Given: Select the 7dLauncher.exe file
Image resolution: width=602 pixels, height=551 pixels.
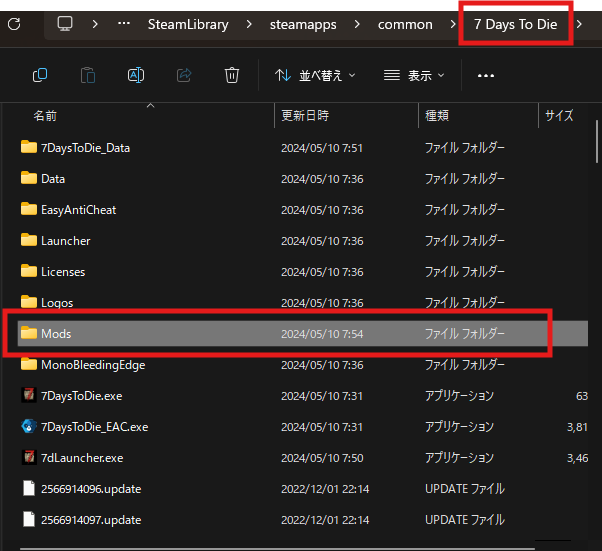Looking at the screenshot, I should (303, 458).
